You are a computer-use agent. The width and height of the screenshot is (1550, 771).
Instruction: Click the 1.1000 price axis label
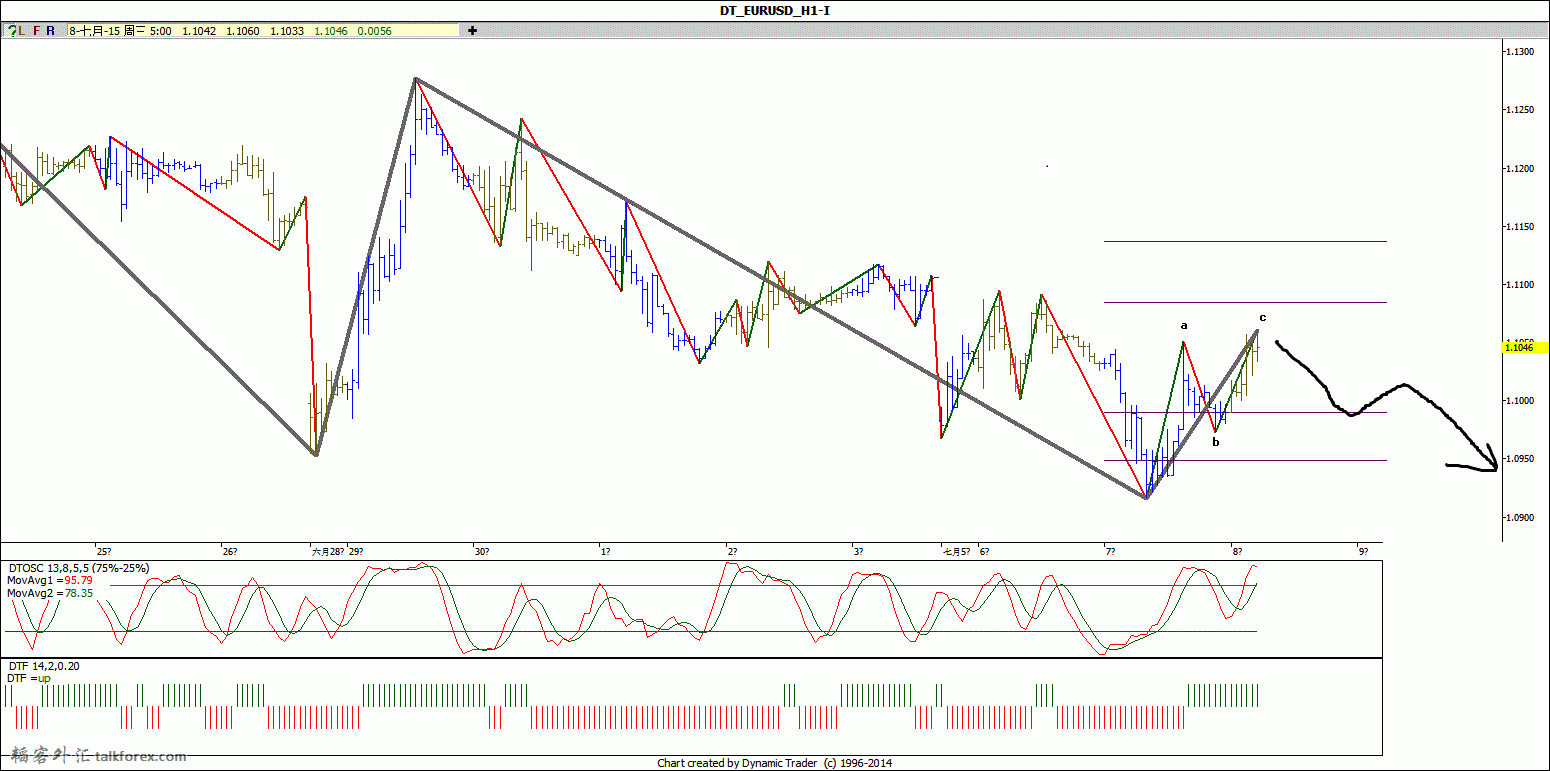[1521, 401]
